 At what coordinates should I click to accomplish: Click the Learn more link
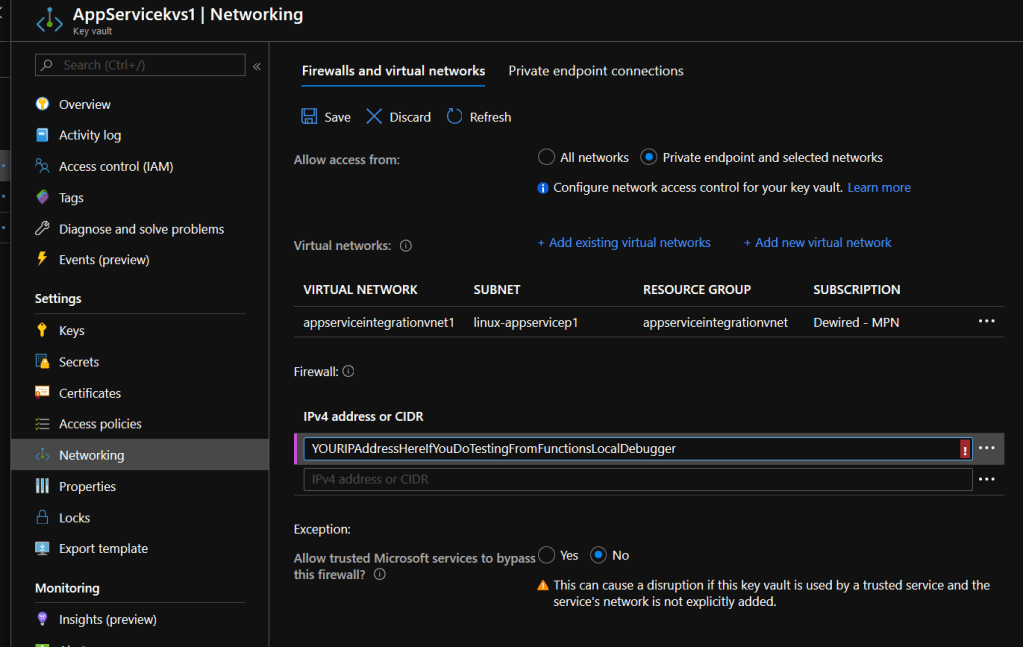click(879, 188)
